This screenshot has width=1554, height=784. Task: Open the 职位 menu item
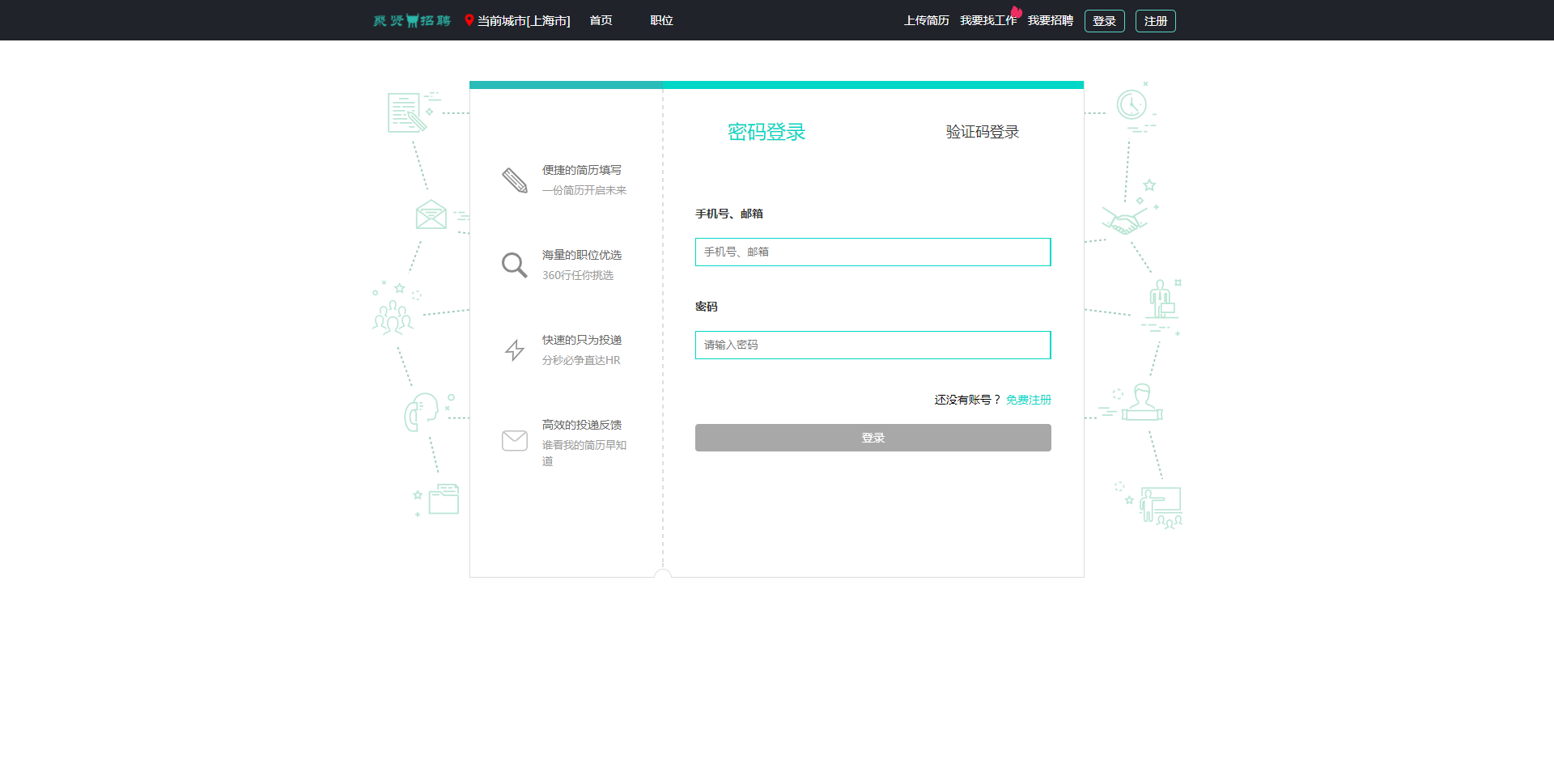coord(661,20)
